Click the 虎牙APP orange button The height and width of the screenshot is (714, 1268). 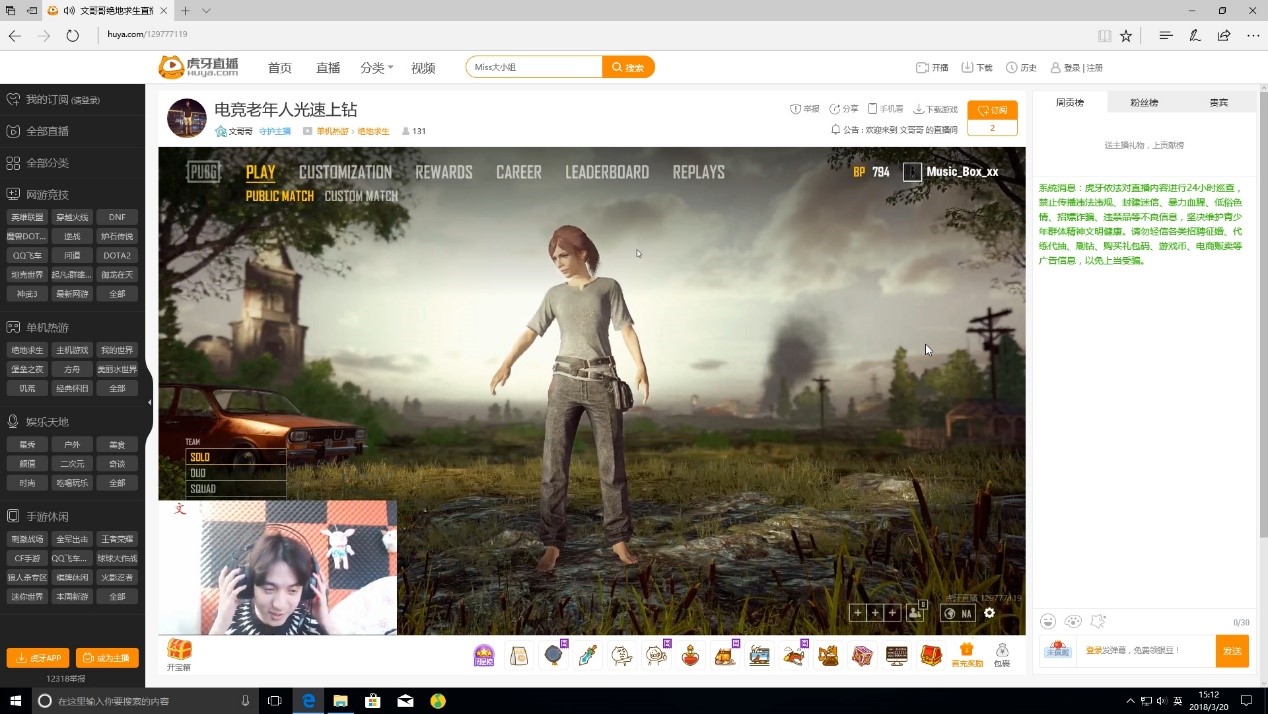click(38, 658)
